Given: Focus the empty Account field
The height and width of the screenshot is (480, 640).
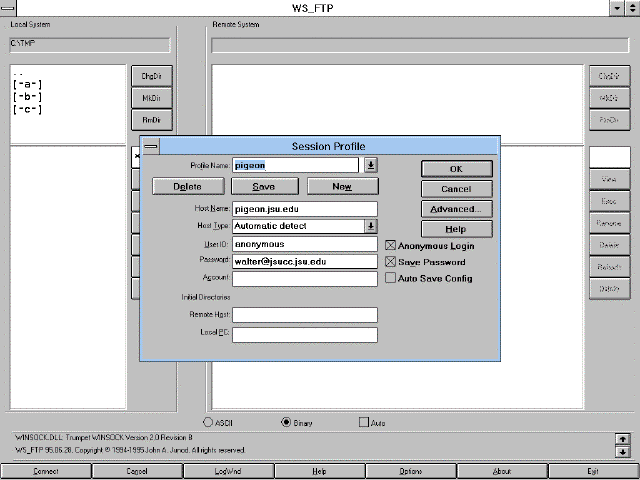Looking at the screenshot, I should coord(305,279).
